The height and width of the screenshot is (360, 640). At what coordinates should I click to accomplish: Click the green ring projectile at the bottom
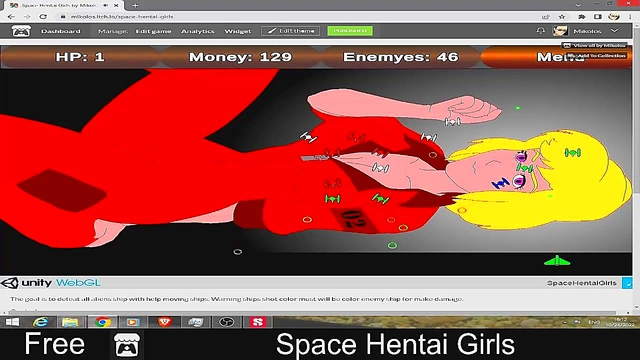click(392, 245)
